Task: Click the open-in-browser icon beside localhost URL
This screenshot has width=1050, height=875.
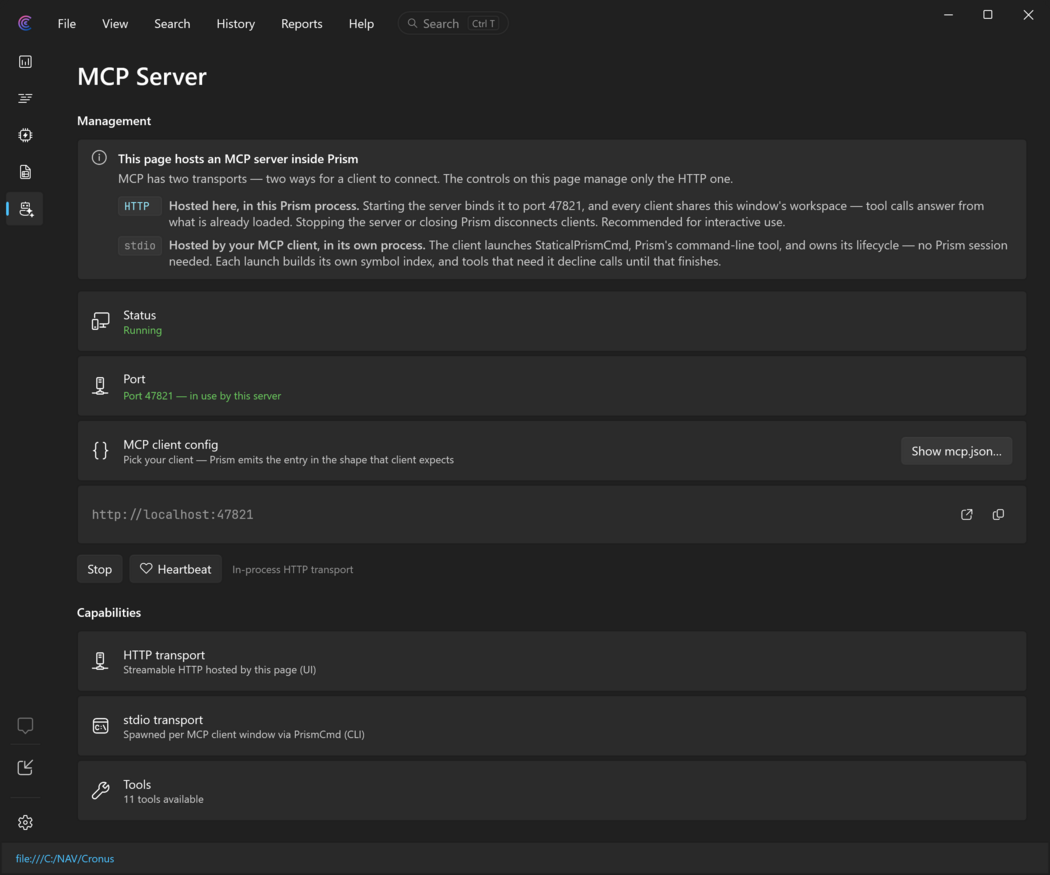Action: pyautogui.click(x=966, y=514)
